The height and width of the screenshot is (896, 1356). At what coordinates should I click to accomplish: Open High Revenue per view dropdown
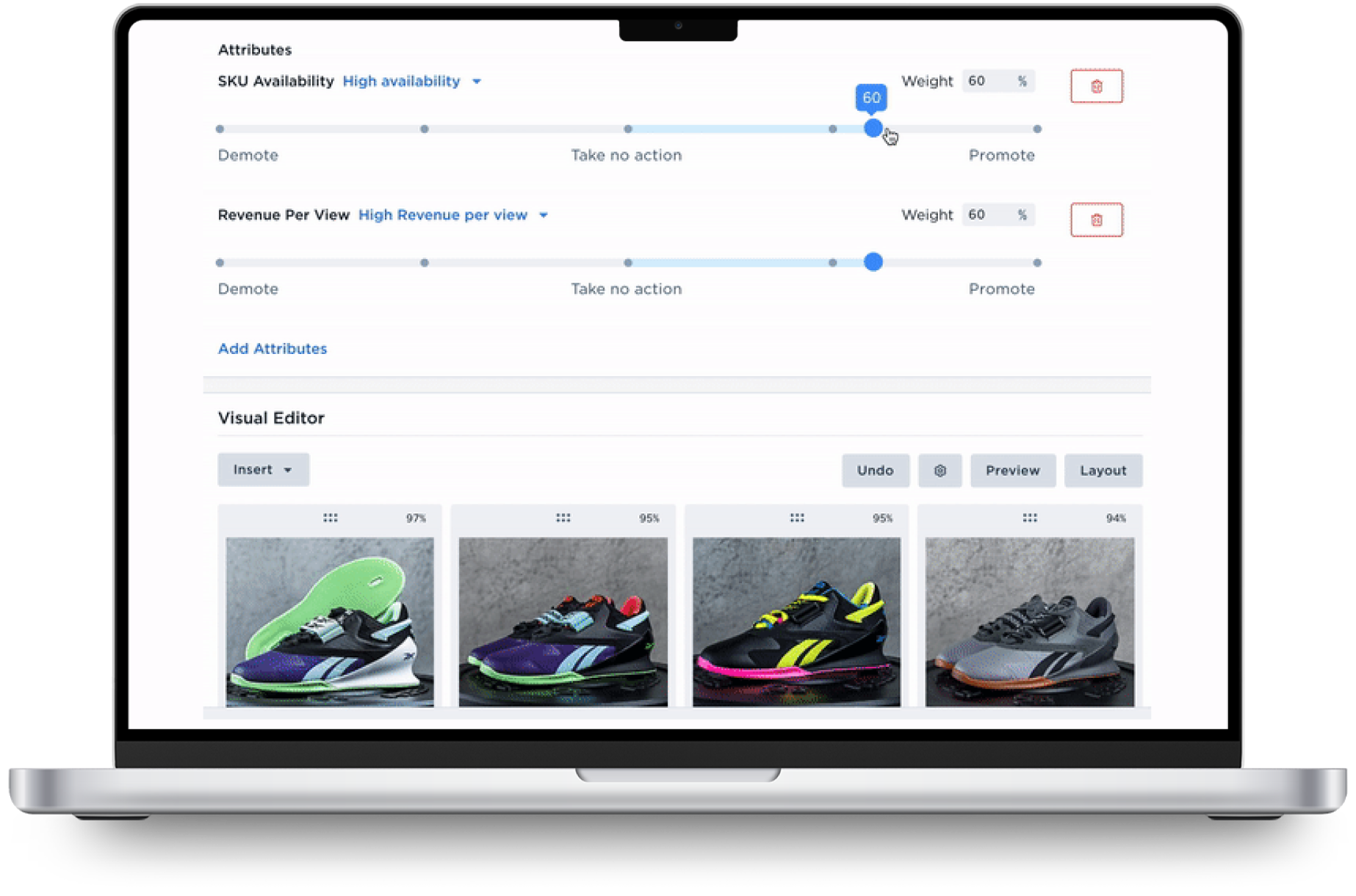(x=453, y=214)
